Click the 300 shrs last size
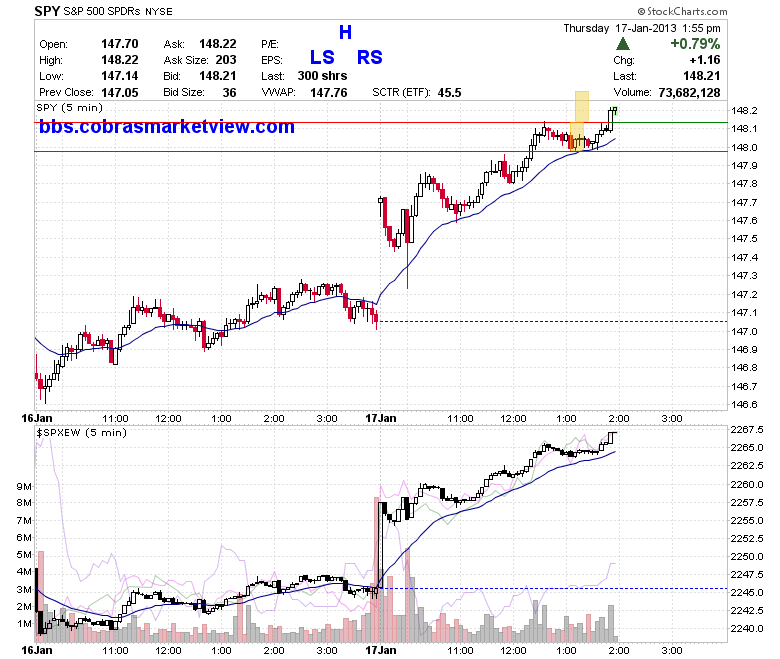The height and width of the screenshot is (659, 780). 322,76
